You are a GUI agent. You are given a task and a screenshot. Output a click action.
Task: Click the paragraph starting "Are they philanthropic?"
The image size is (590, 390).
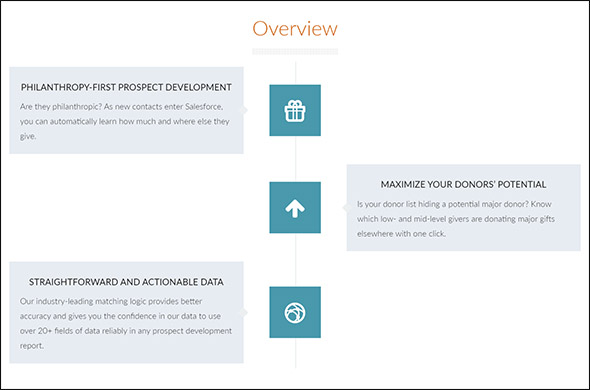(x=125, y=122)
